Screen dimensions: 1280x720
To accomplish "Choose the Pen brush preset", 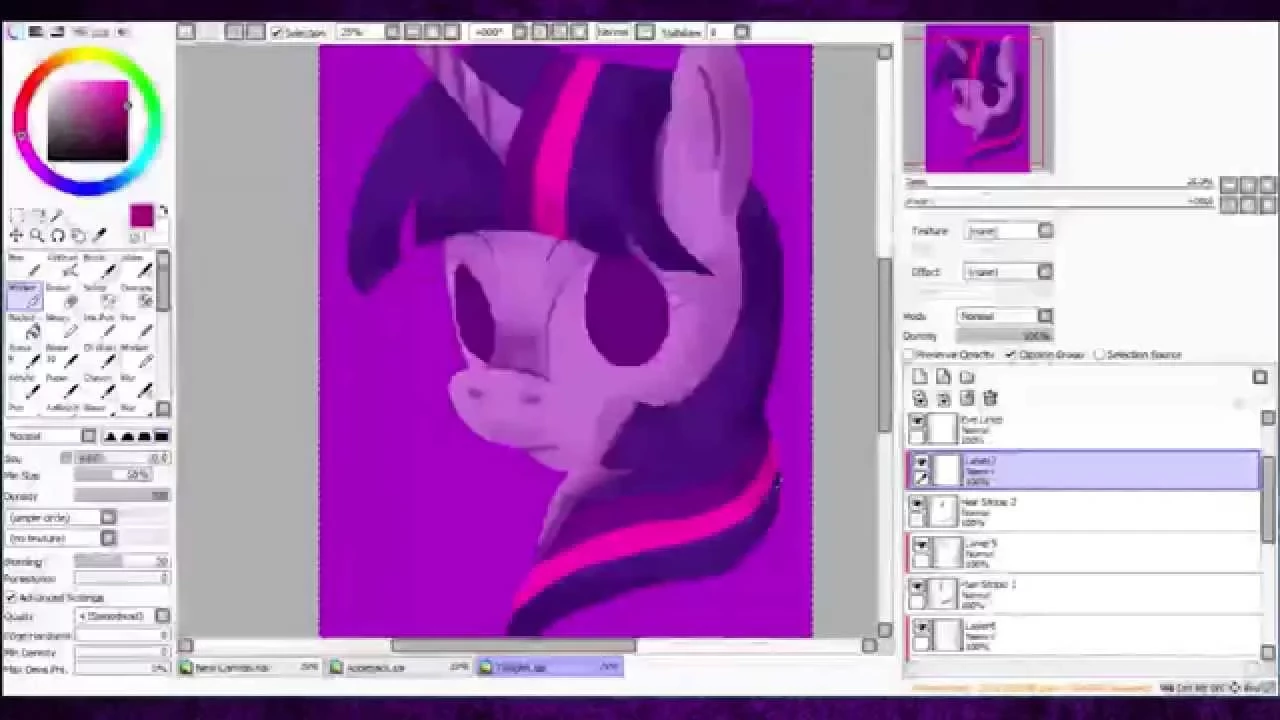I will pyautogui.click(x=24, y=266).
